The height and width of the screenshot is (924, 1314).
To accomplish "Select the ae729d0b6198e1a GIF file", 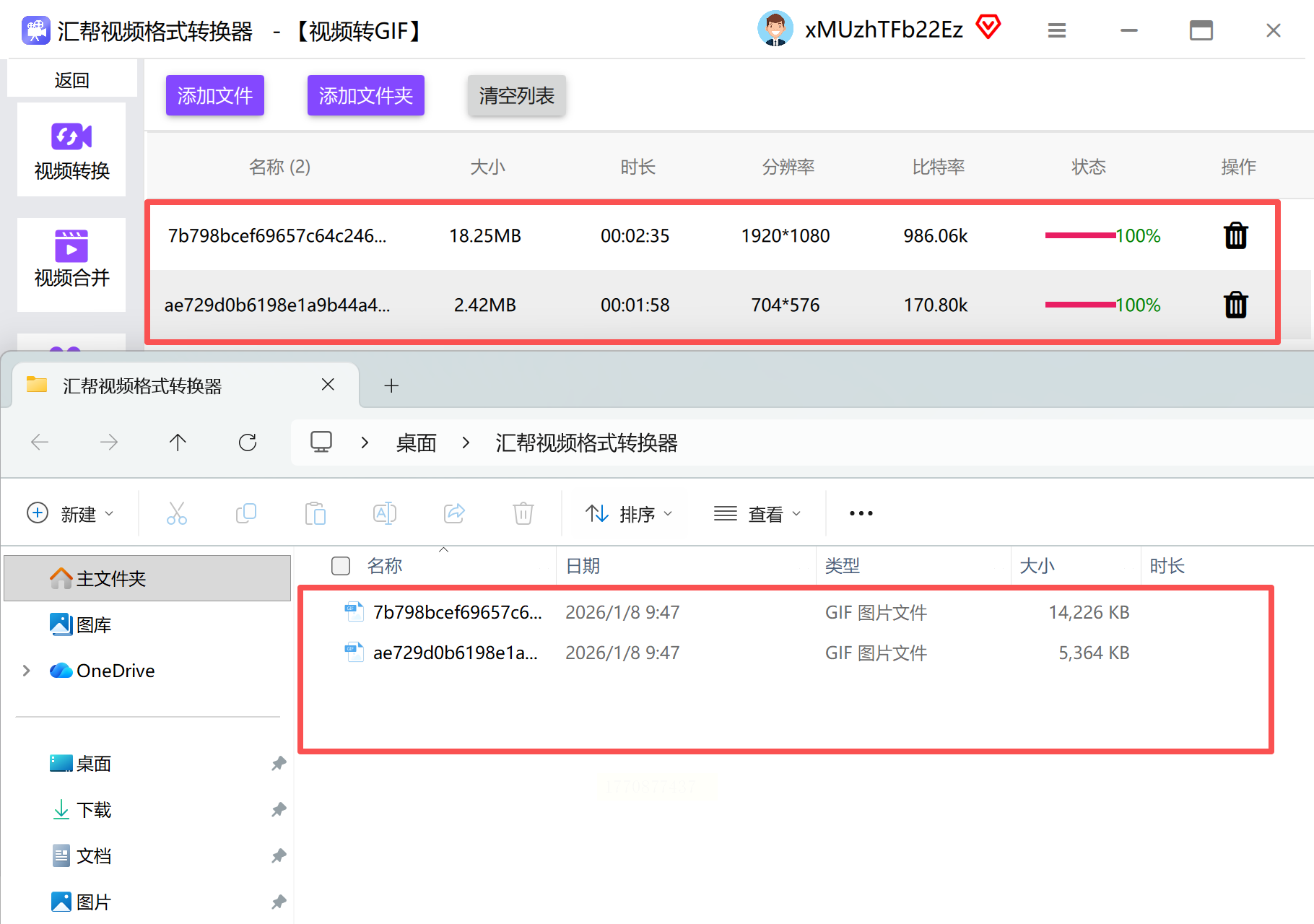I will 455,653.
